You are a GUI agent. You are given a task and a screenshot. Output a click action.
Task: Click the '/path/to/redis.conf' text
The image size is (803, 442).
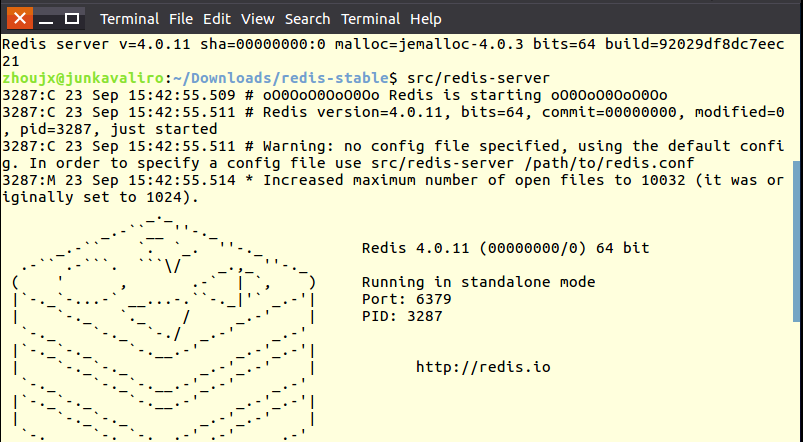pos(609,163)
